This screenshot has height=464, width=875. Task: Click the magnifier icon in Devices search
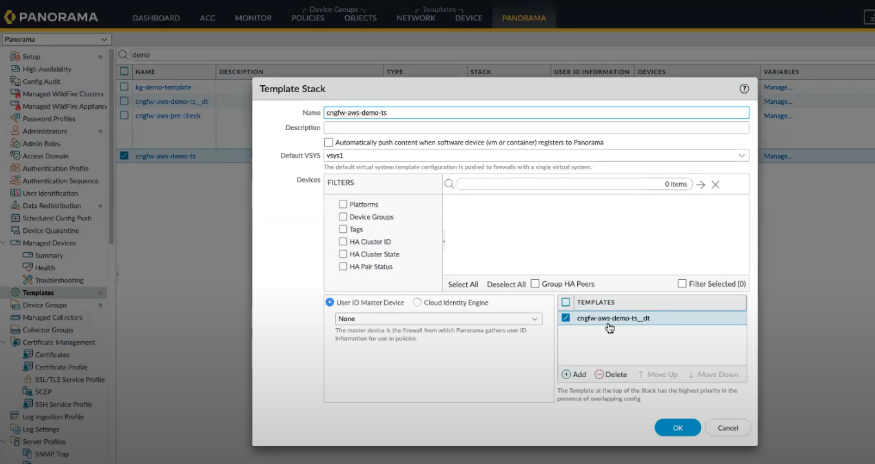[x=449, y=185]
